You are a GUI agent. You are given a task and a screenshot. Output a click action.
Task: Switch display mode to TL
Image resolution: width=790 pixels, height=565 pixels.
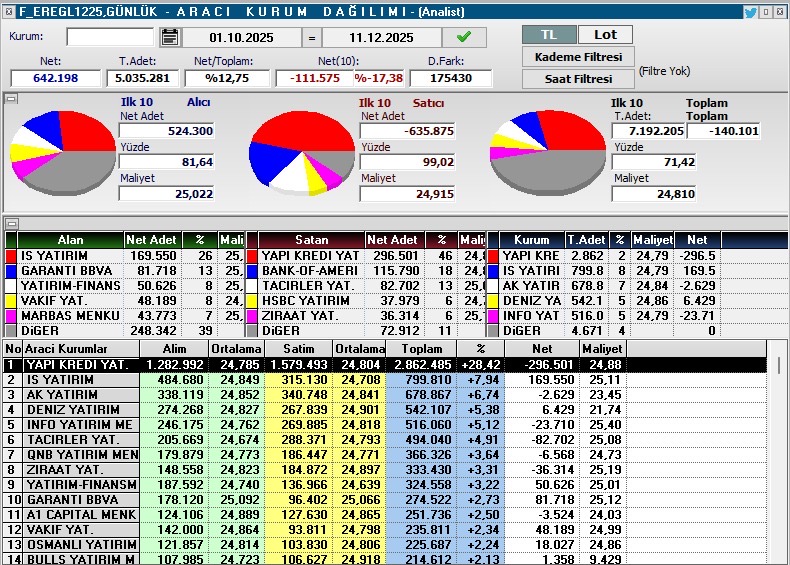click(549, 34)
